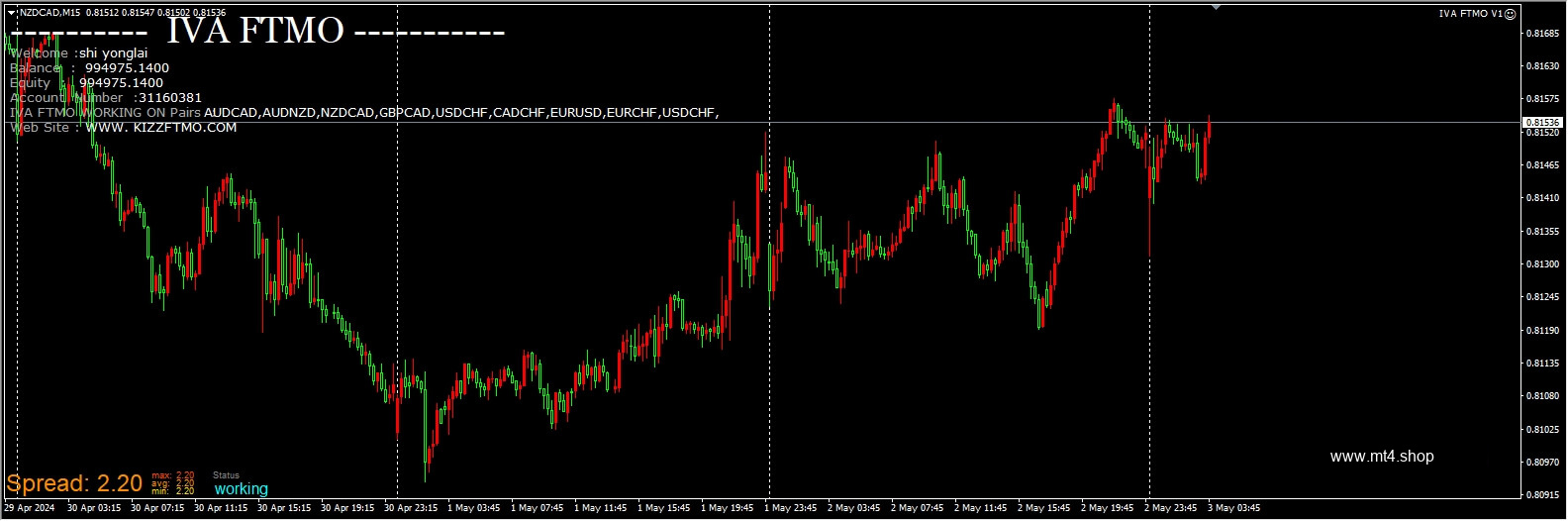
Task: Click the Balance : 994975.1400 line
Action: [89, 68]
